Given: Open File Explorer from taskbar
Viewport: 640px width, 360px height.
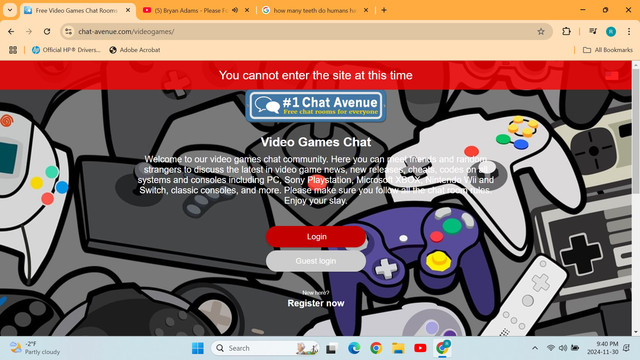Looking at the screenshot, I should point(398,348).
